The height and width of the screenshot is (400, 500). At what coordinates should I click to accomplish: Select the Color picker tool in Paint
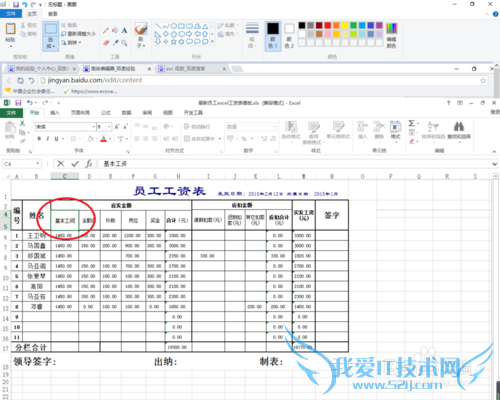click(115, 43)
